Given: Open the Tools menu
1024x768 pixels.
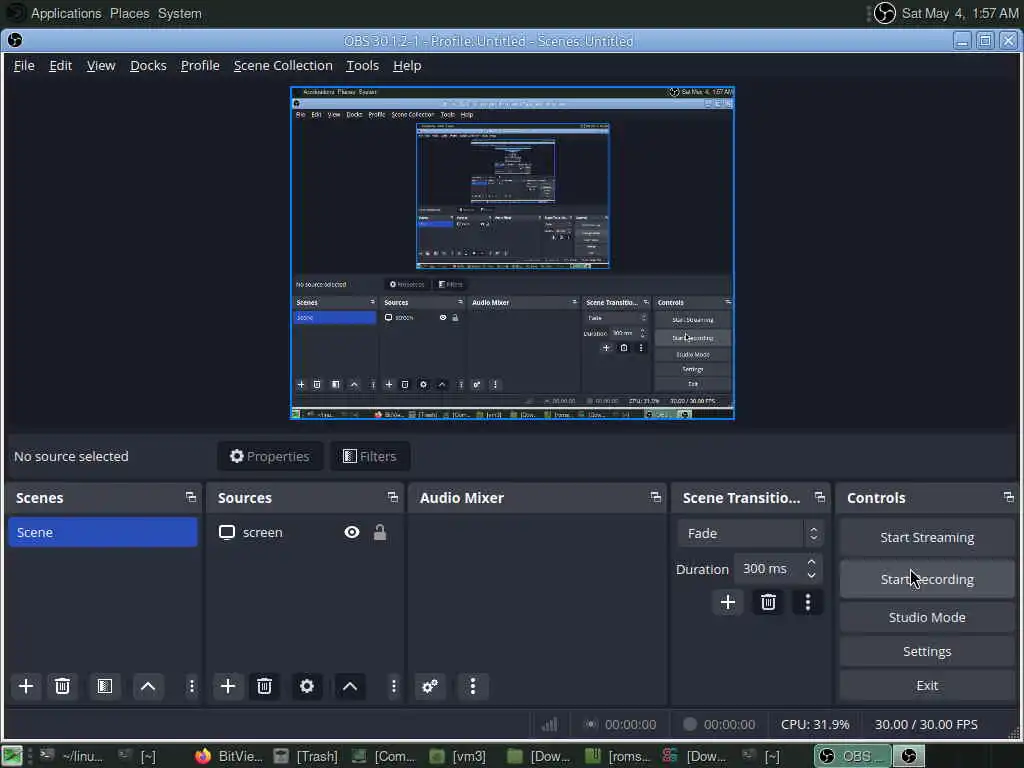Looking at the screenshot, I should point(362,65).
